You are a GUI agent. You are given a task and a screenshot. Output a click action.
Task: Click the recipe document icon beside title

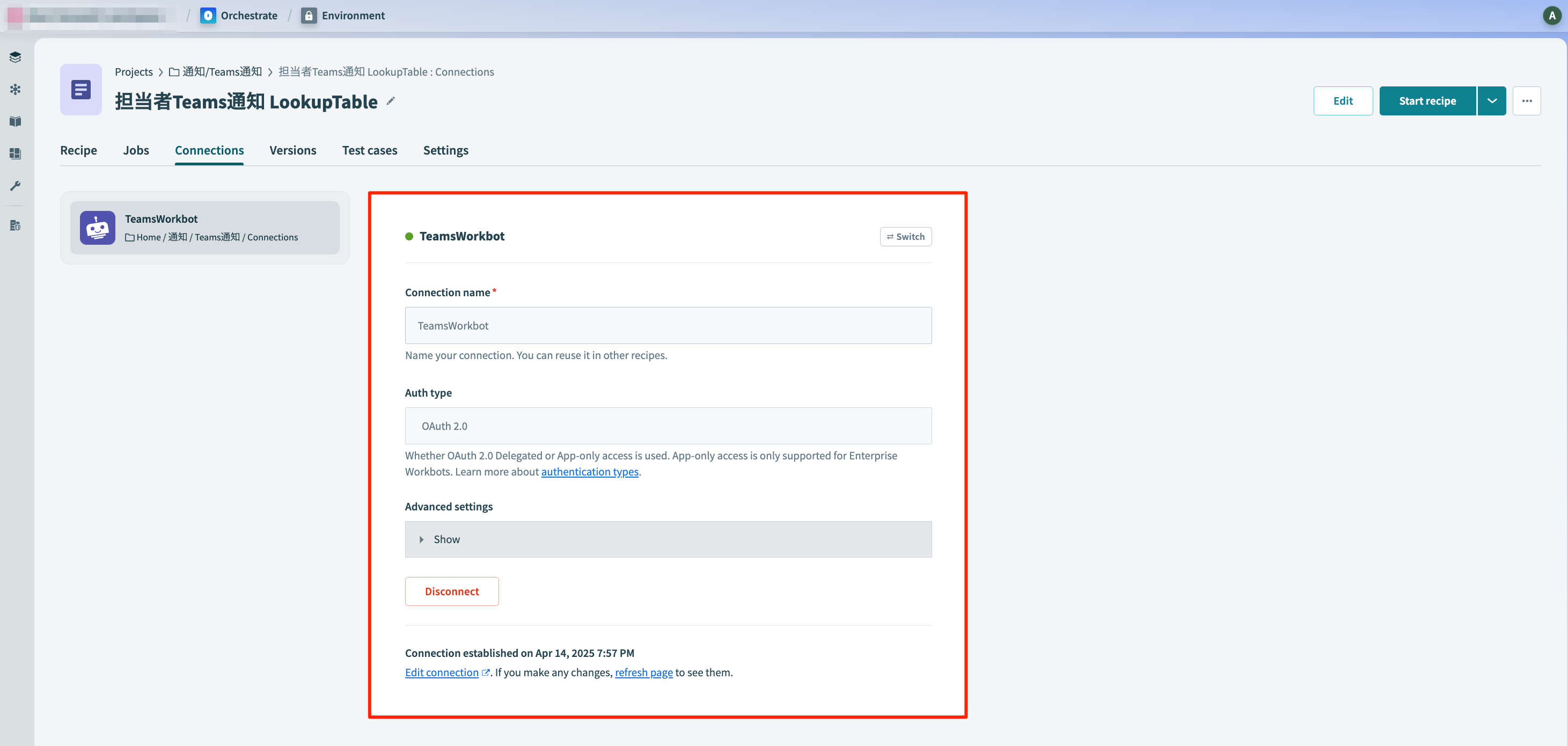(x=81, y=90)
